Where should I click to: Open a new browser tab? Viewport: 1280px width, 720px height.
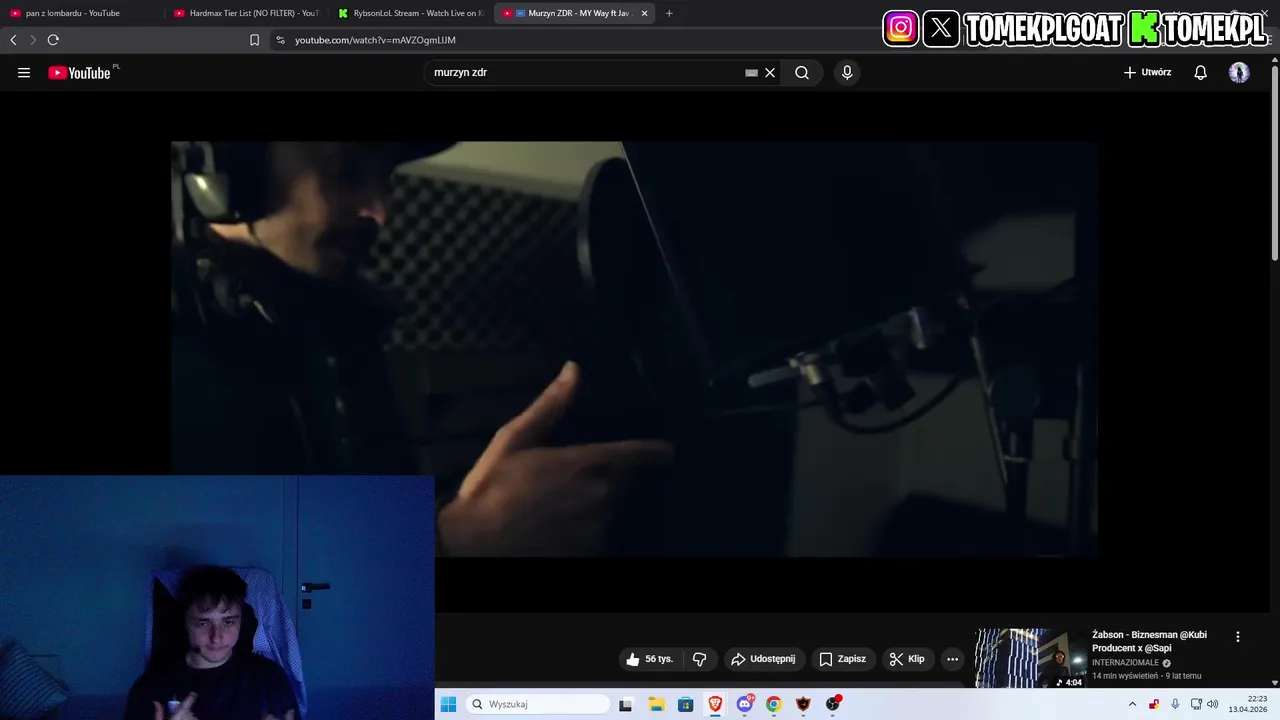pyautogui.click(x=669, y=13)
